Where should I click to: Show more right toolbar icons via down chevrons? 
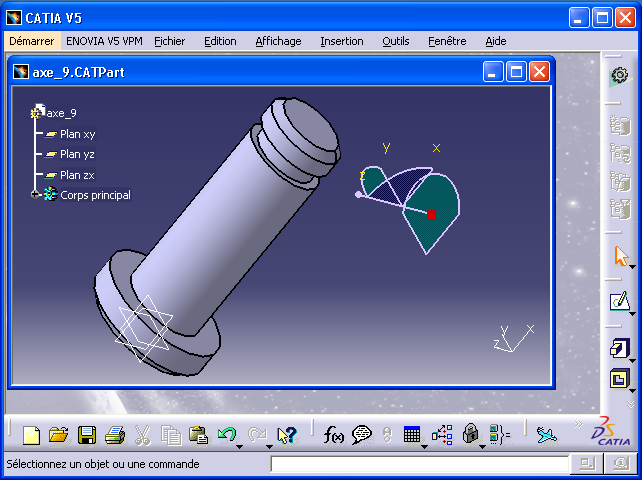pos(631,405)
